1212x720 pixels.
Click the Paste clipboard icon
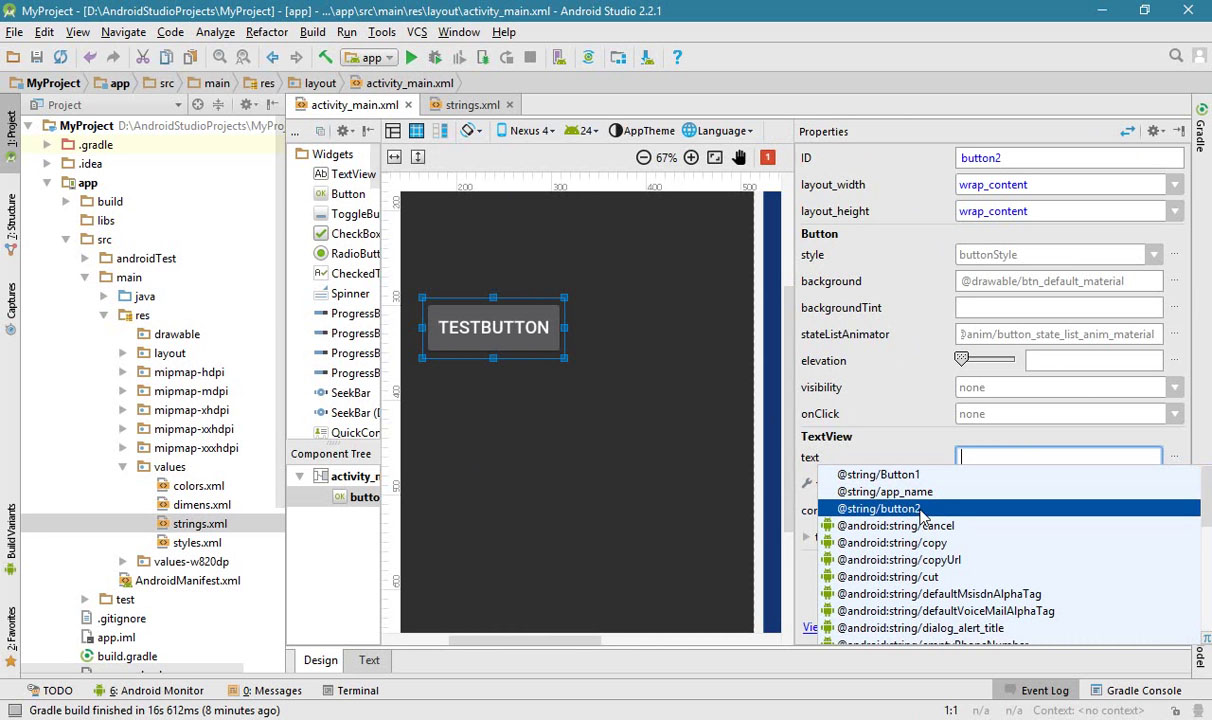pos(190,57)
